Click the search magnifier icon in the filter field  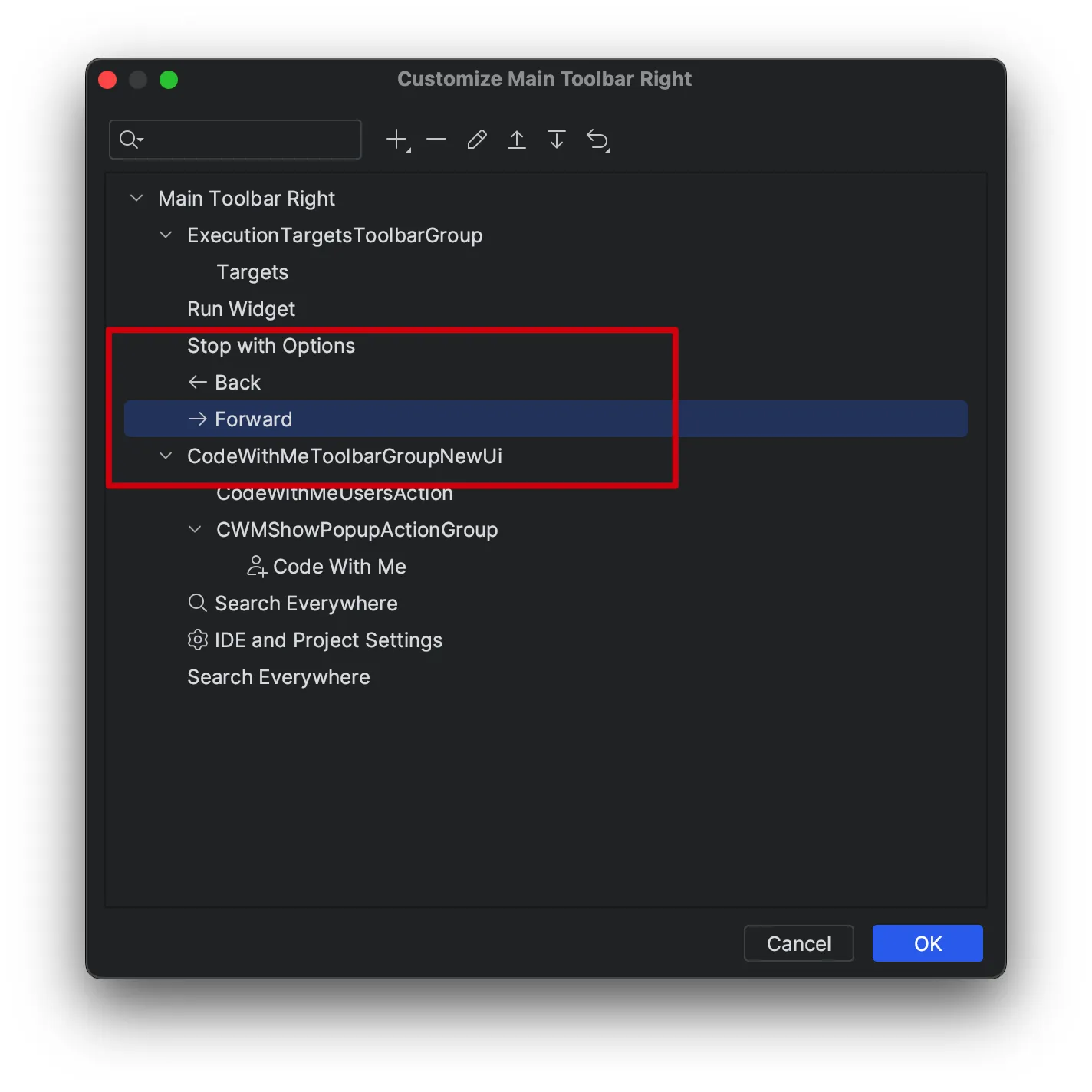click(130, 140)
